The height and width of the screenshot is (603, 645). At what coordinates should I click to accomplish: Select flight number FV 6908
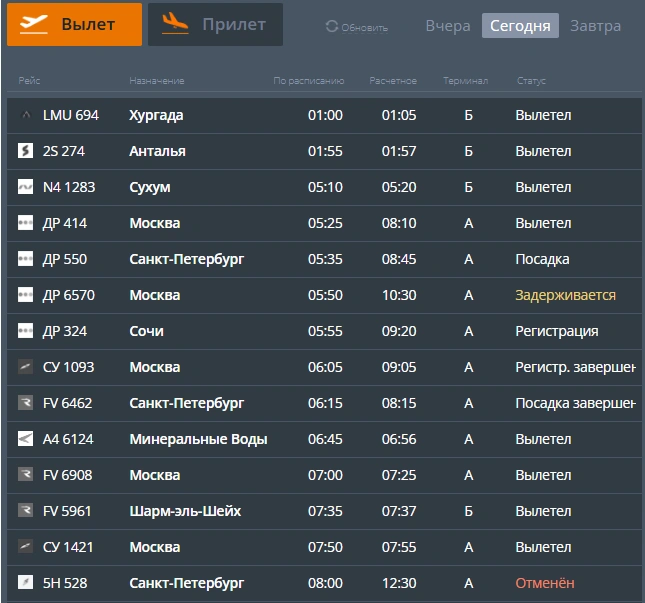(67, 475)
